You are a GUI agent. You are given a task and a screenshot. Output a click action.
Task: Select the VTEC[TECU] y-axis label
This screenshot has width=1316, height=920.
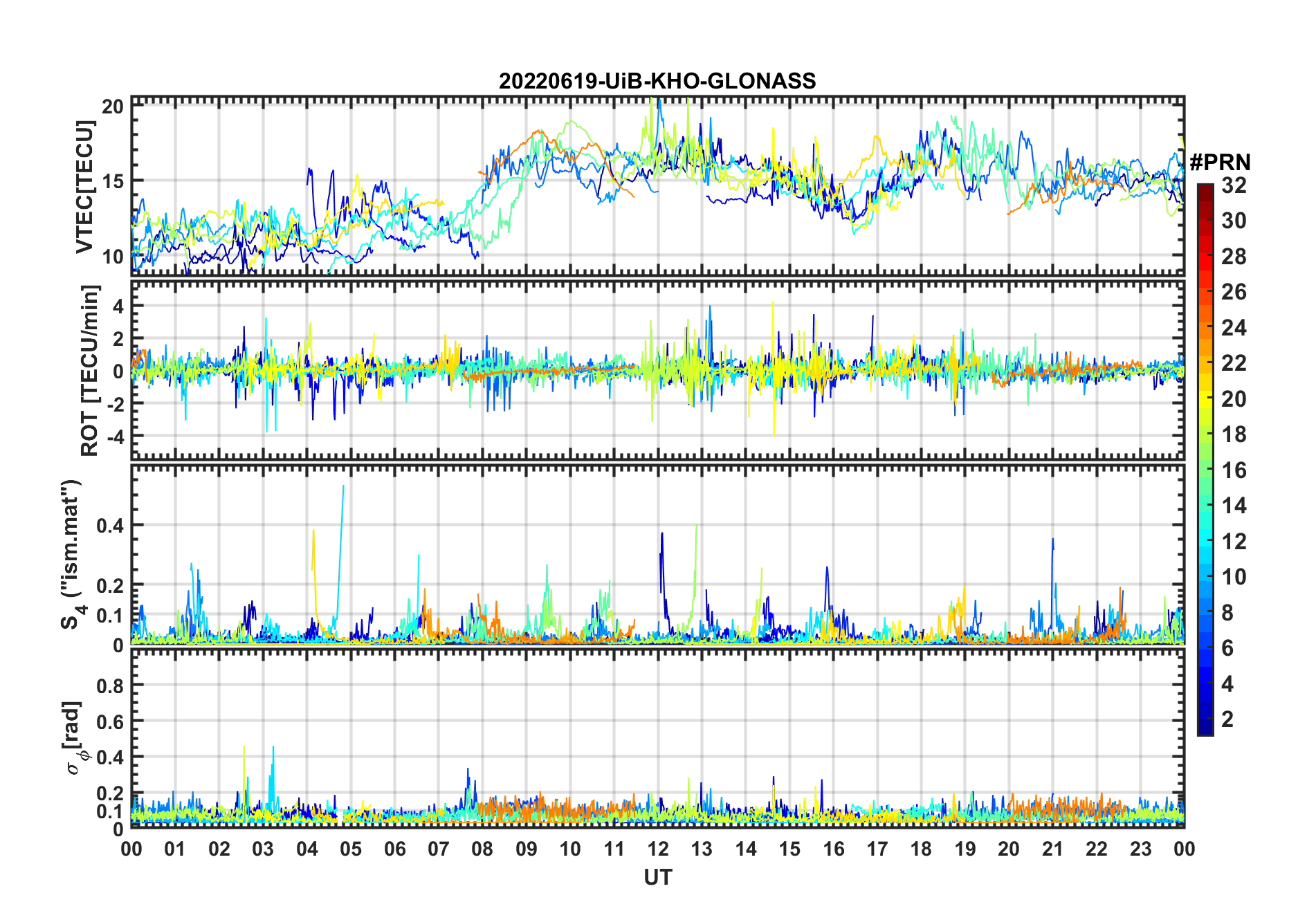tap(84, 187)
